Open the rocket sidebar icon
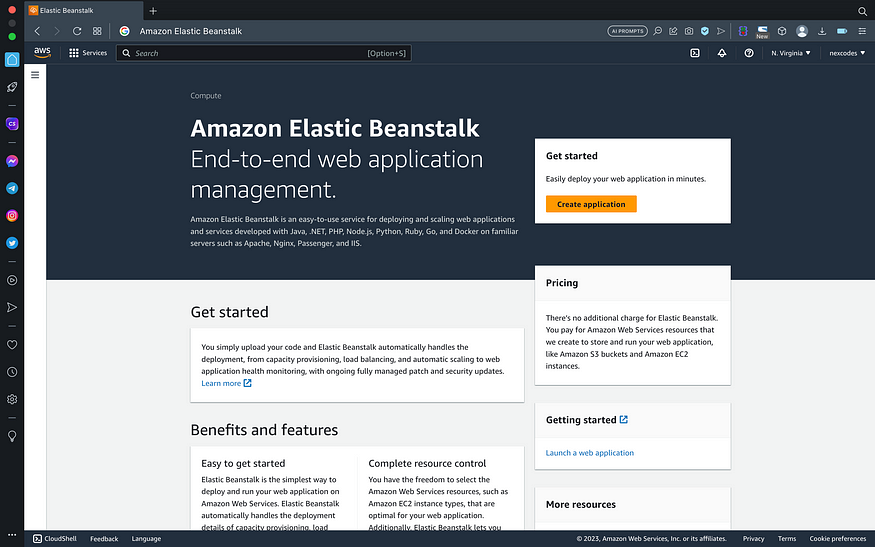The image size is (875, 547). tap(12, 87)
